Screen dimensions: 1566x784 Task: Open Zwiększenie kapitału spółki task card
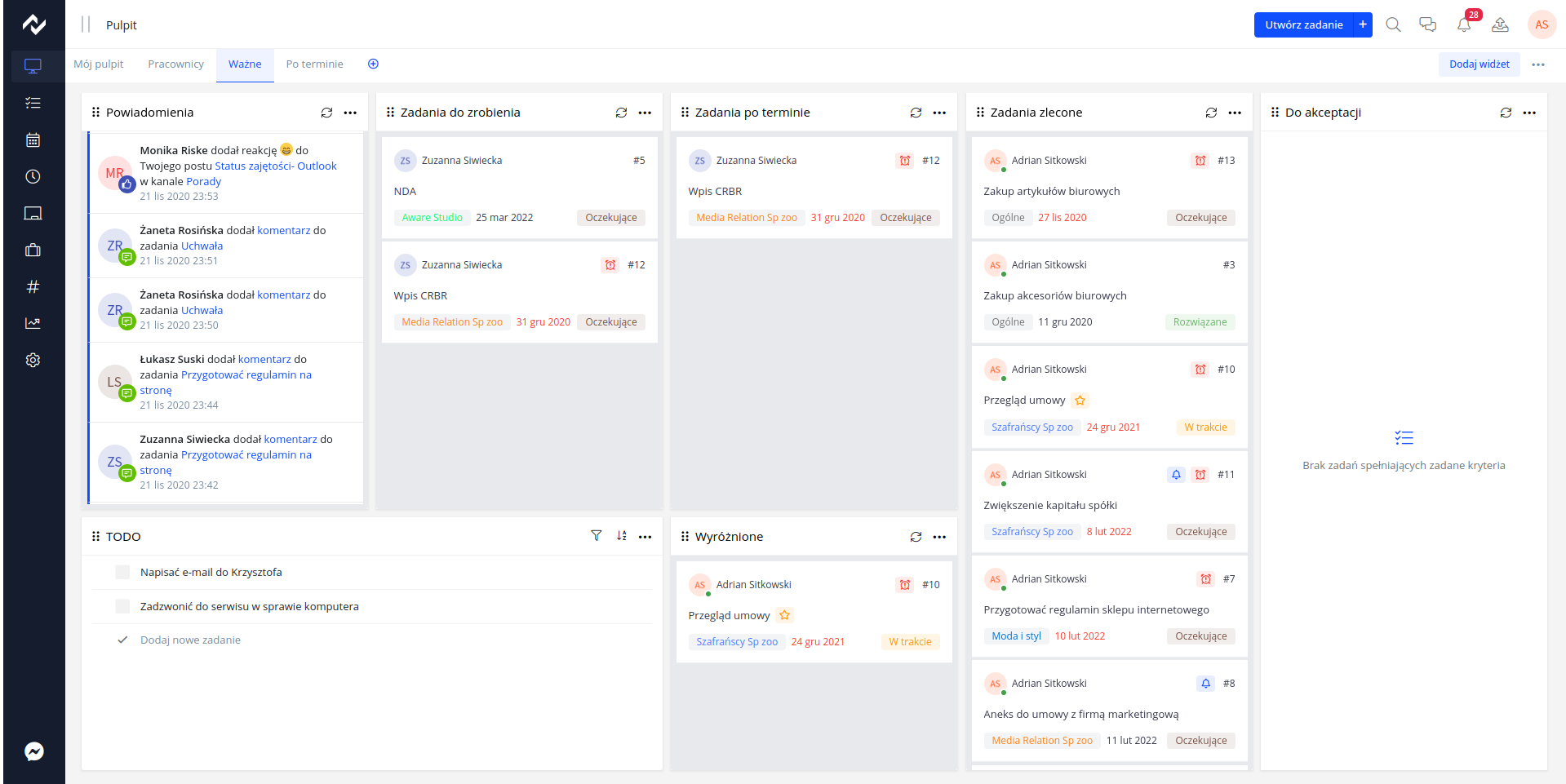point(1109,502)
